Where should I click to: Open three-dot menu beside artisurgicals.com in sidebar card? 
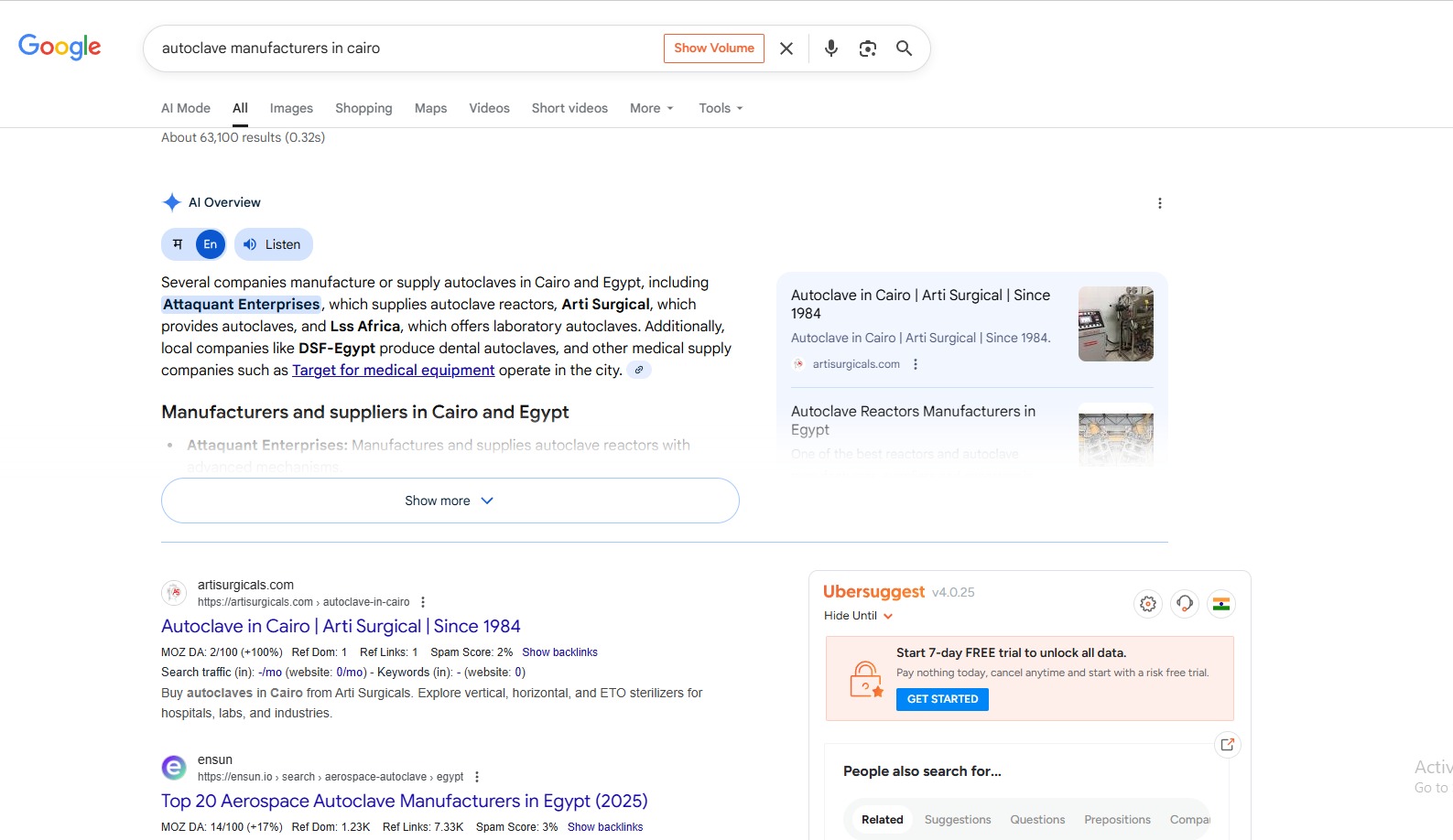916,364
